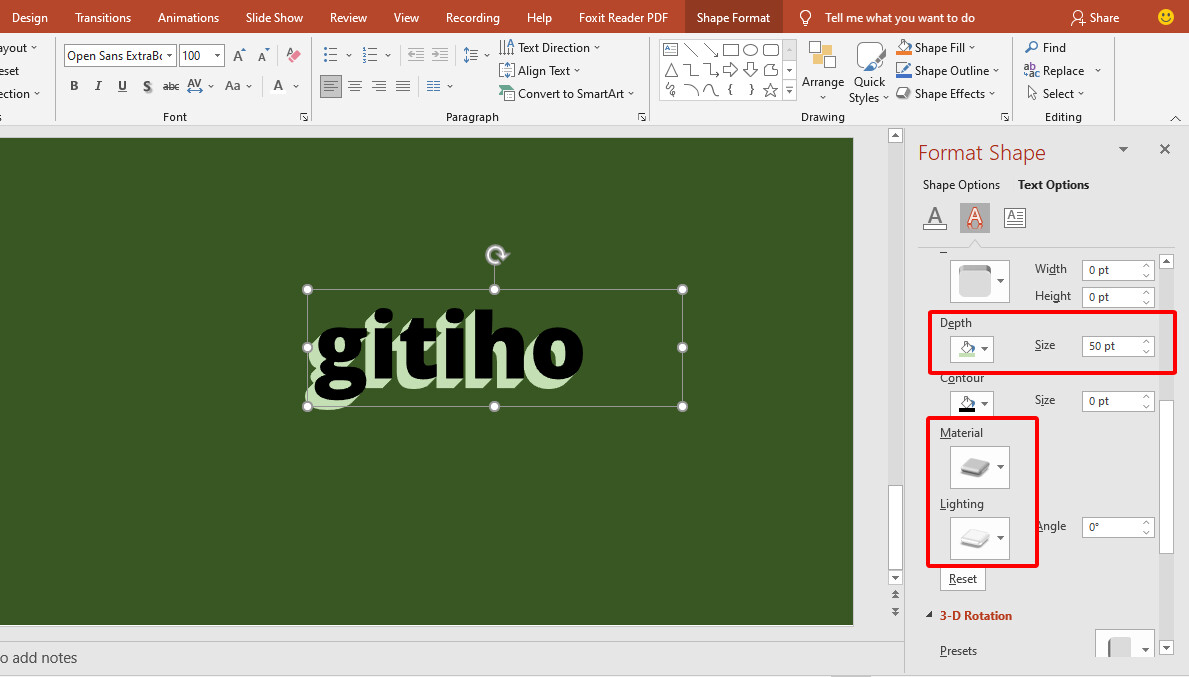Switch to the Shape Options tab
The height and width of the screenshot is (677, 1189).
click(960, 184)
